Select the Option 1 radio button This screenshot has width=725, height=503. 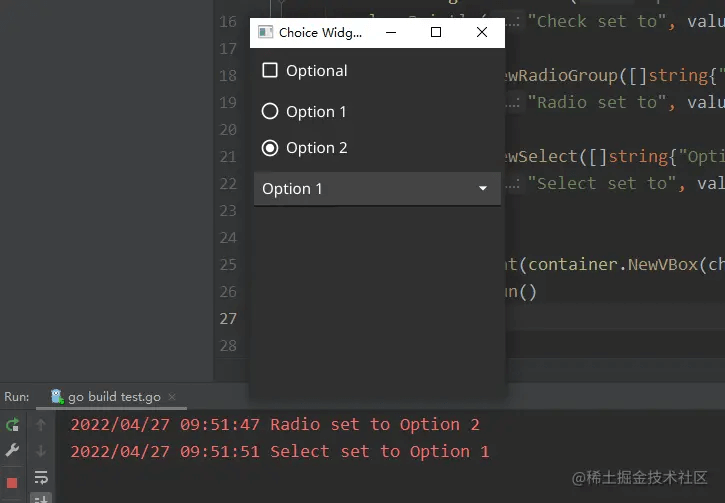tap(270, 112)
